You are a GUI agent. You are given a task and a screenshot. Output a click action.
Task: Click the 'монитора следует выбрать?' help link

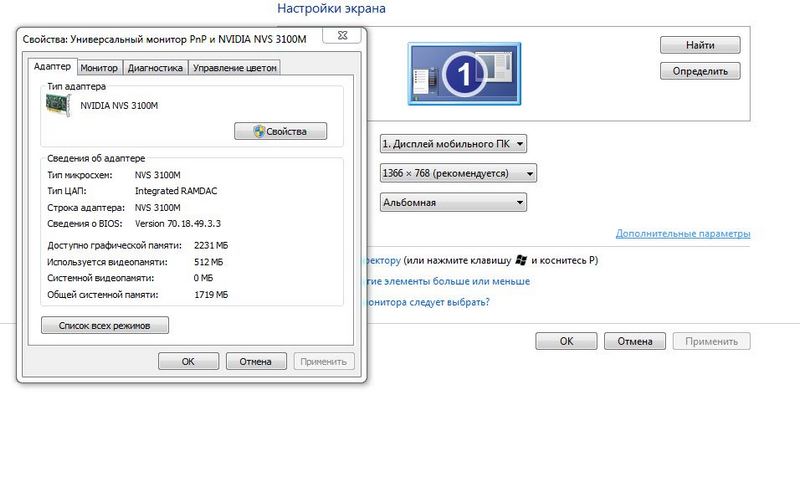[433, 301]
